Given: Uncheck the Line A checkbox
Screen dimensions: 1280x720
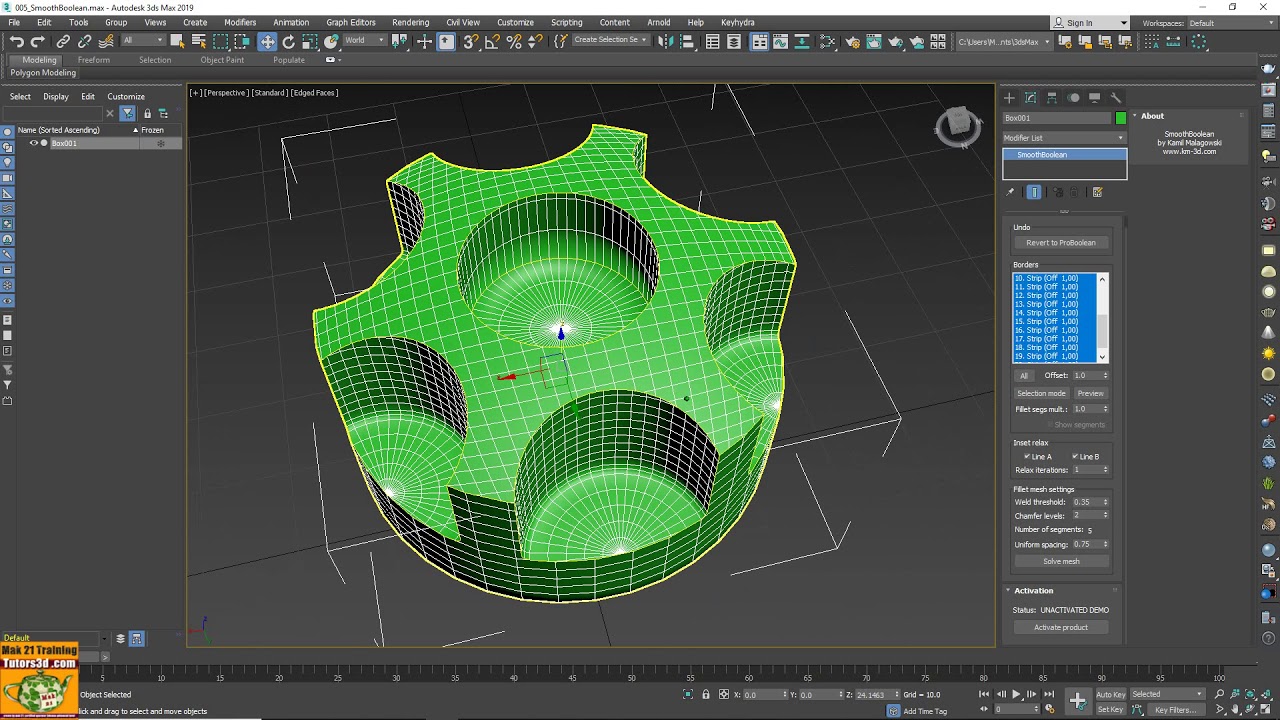Looking at the screenshot, I should (1027, 457).
